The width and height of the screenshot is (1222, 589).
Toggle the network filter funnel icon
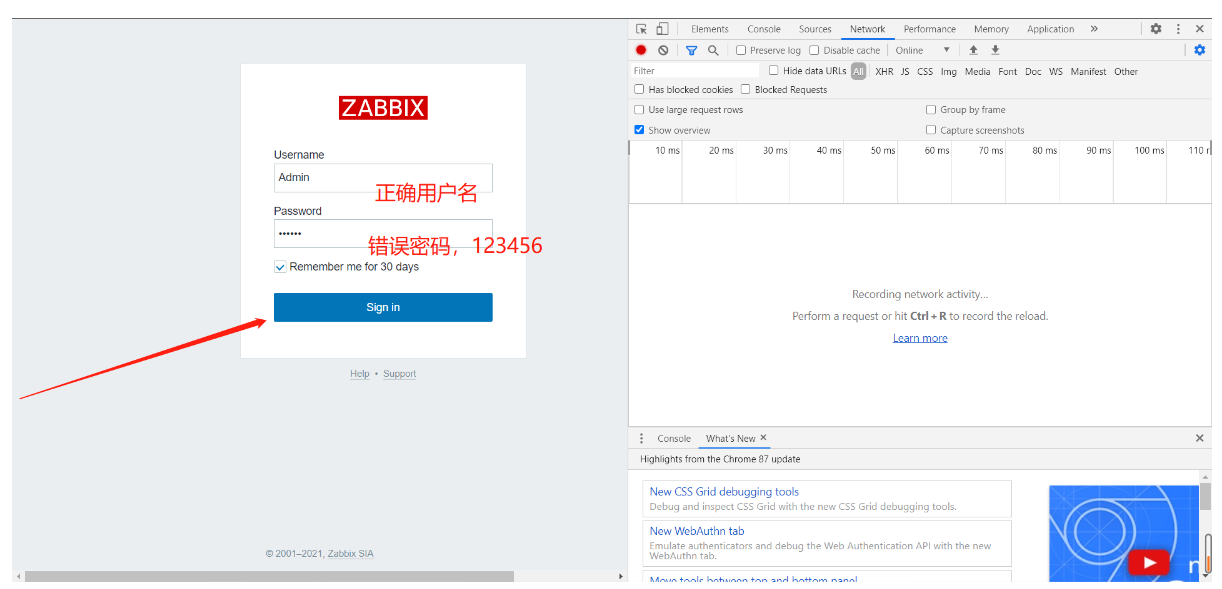691,50
